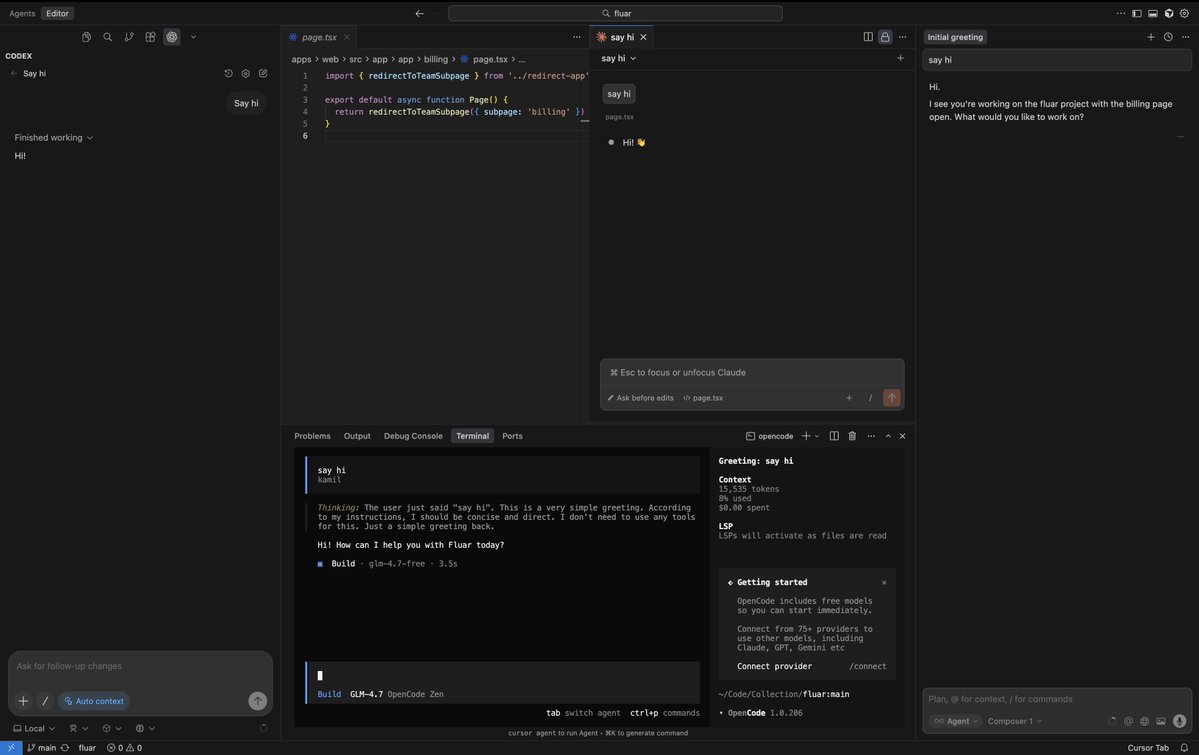Open the new terminal launch profile dropdown
Viewport: 1199px width, 755px height.
click(817, 436)
